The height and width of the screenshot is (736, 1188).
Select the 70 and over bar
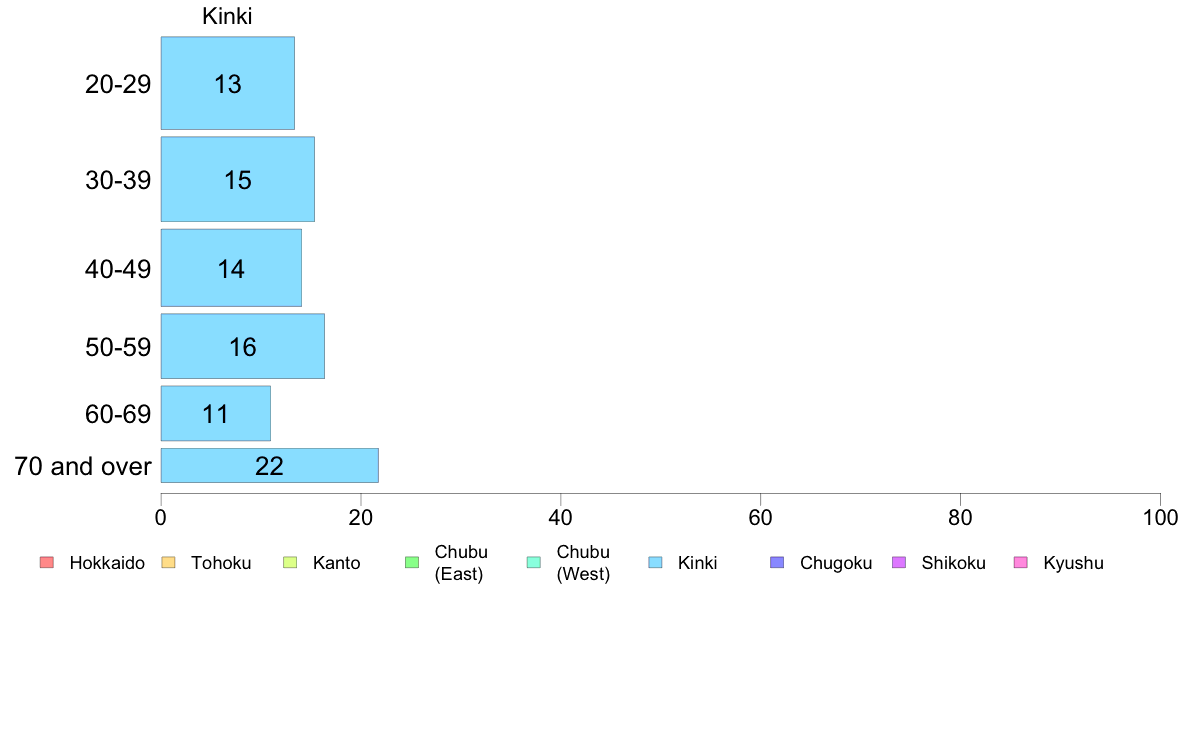270,465
